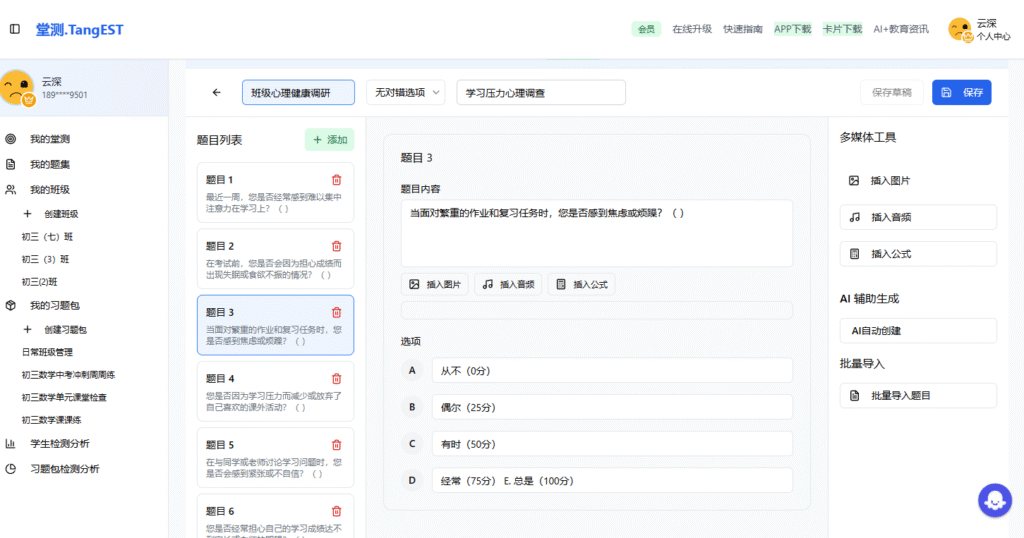
Task: Open the 无对错选项 dropdown
Action: (405, 93)
